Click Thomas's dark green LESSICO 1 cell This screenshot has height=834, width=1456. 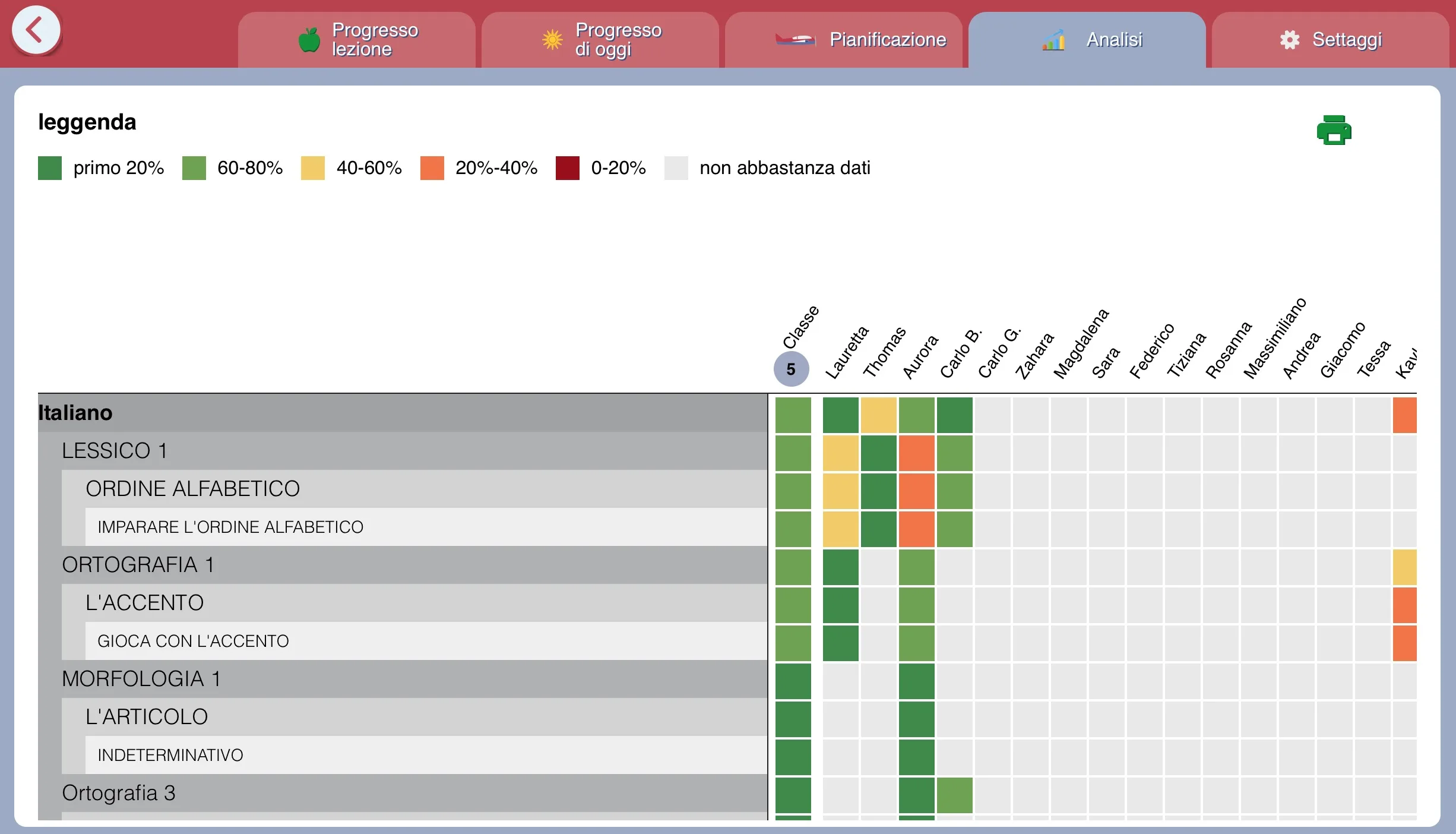tap(879, 453)
